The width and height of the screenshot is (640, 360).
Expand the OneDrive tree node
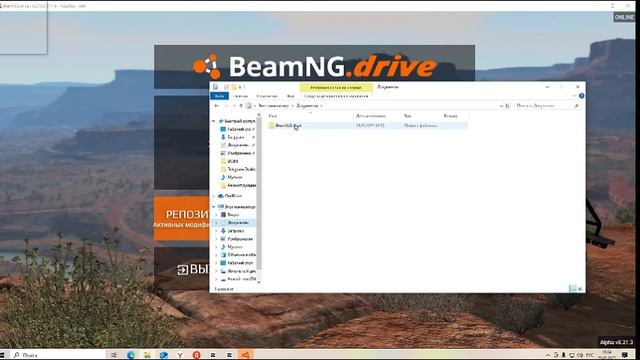coord(213,196)
